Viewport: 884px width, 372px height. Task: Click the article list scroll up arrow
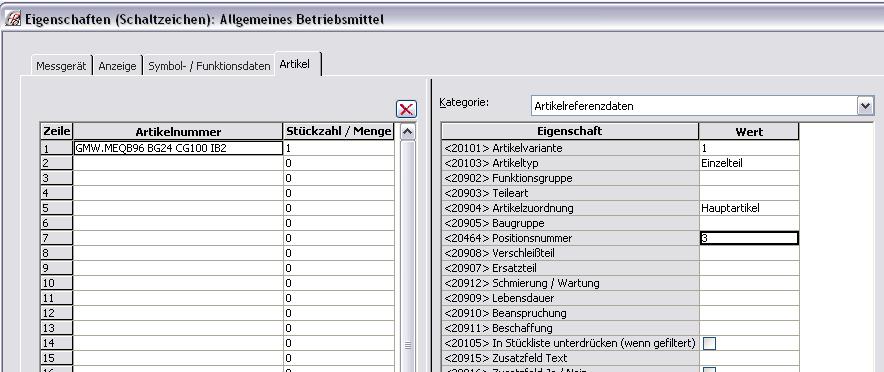pos(408,132)
